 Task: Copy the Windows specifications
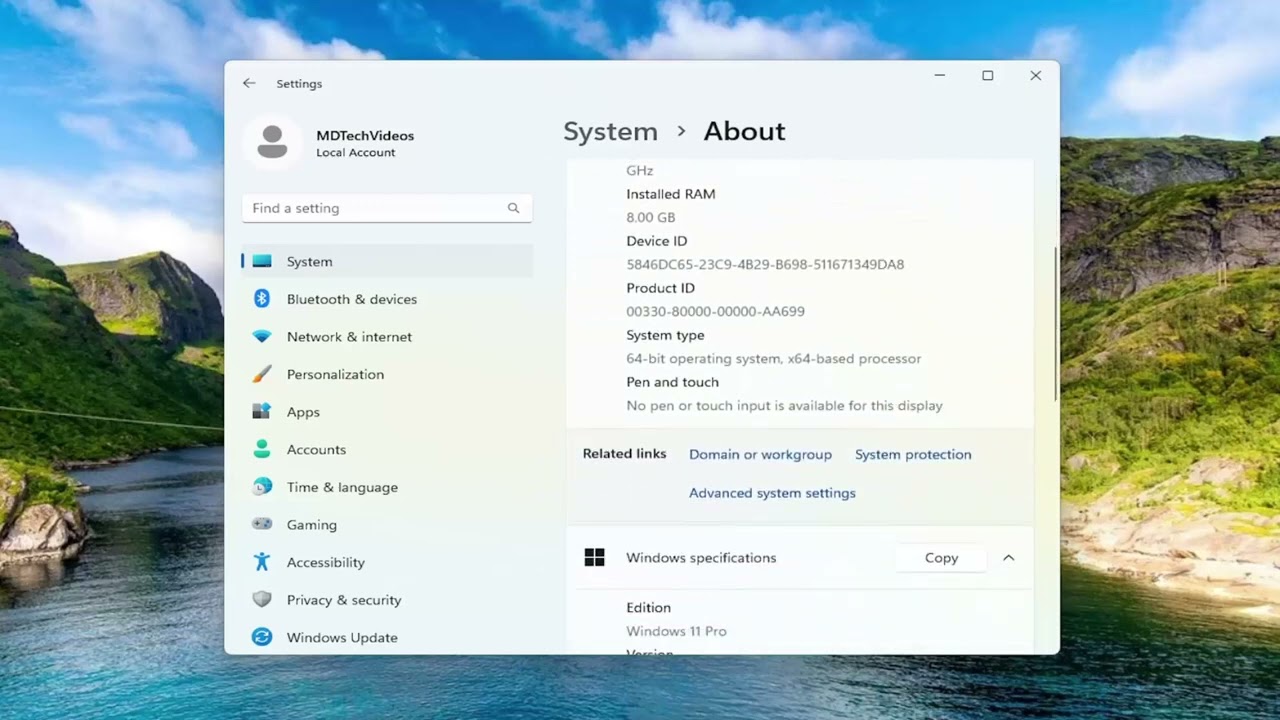pyautogui.click(x=941, y=558)
